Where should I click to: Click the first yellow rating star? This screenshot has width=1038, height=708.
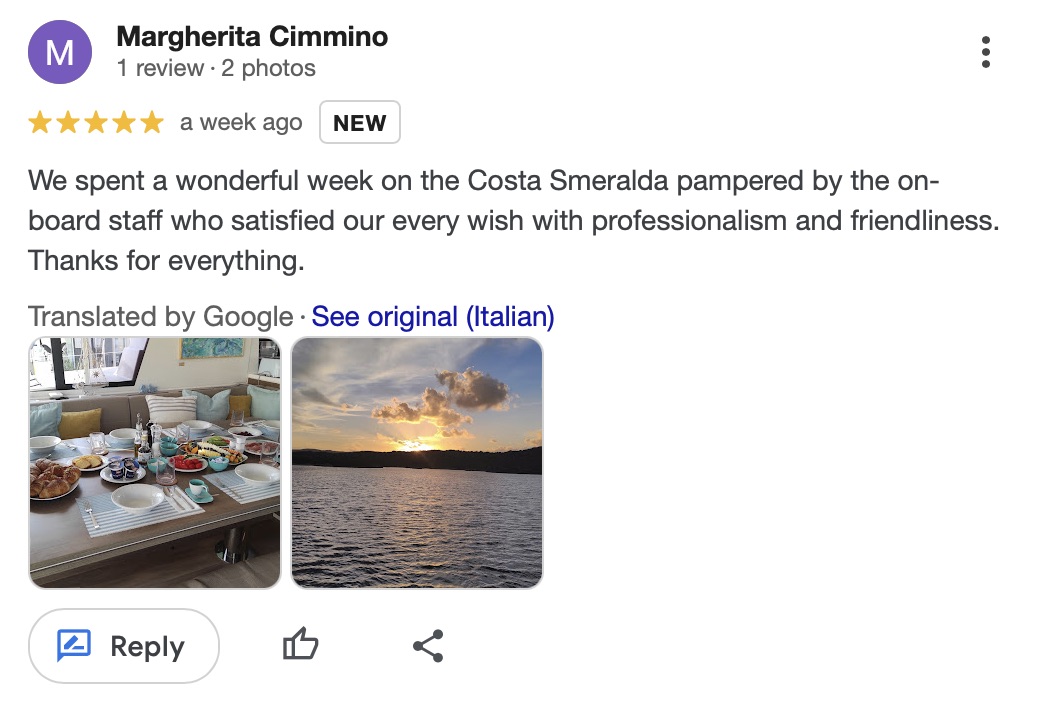pos(40,123)
